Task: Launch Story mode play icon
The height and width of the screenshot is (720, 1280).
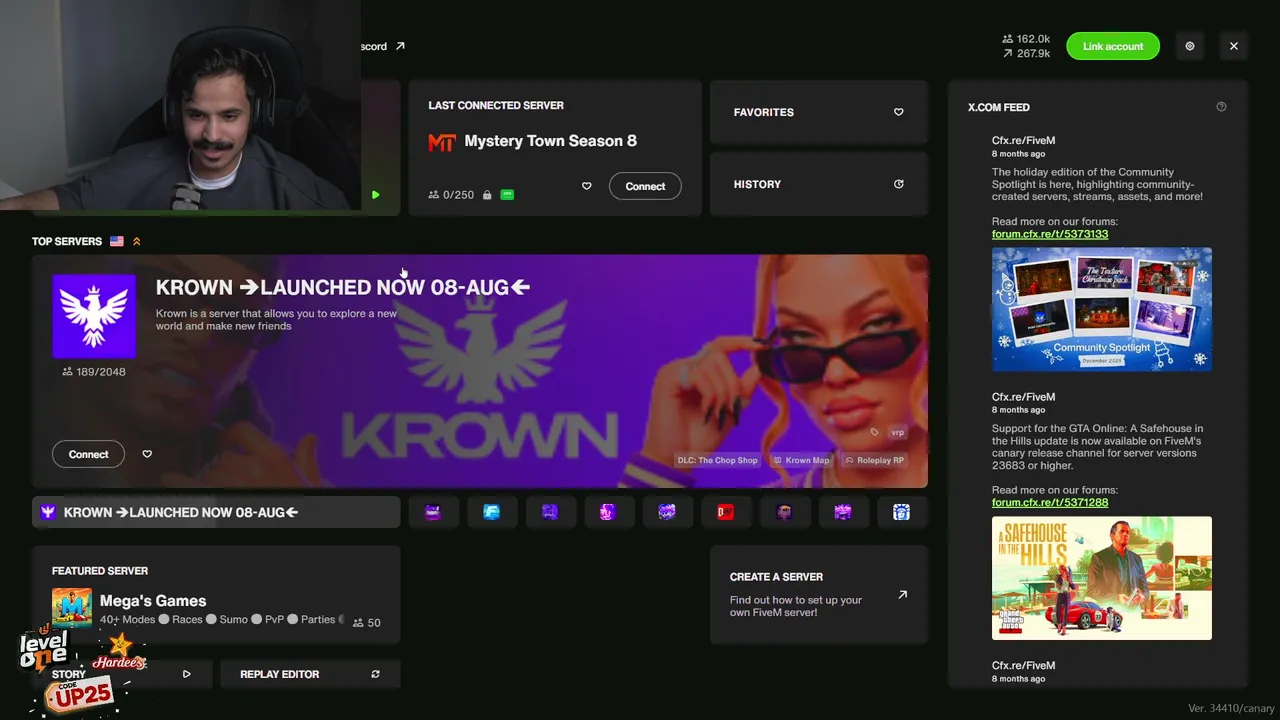Action: (186, 674)
